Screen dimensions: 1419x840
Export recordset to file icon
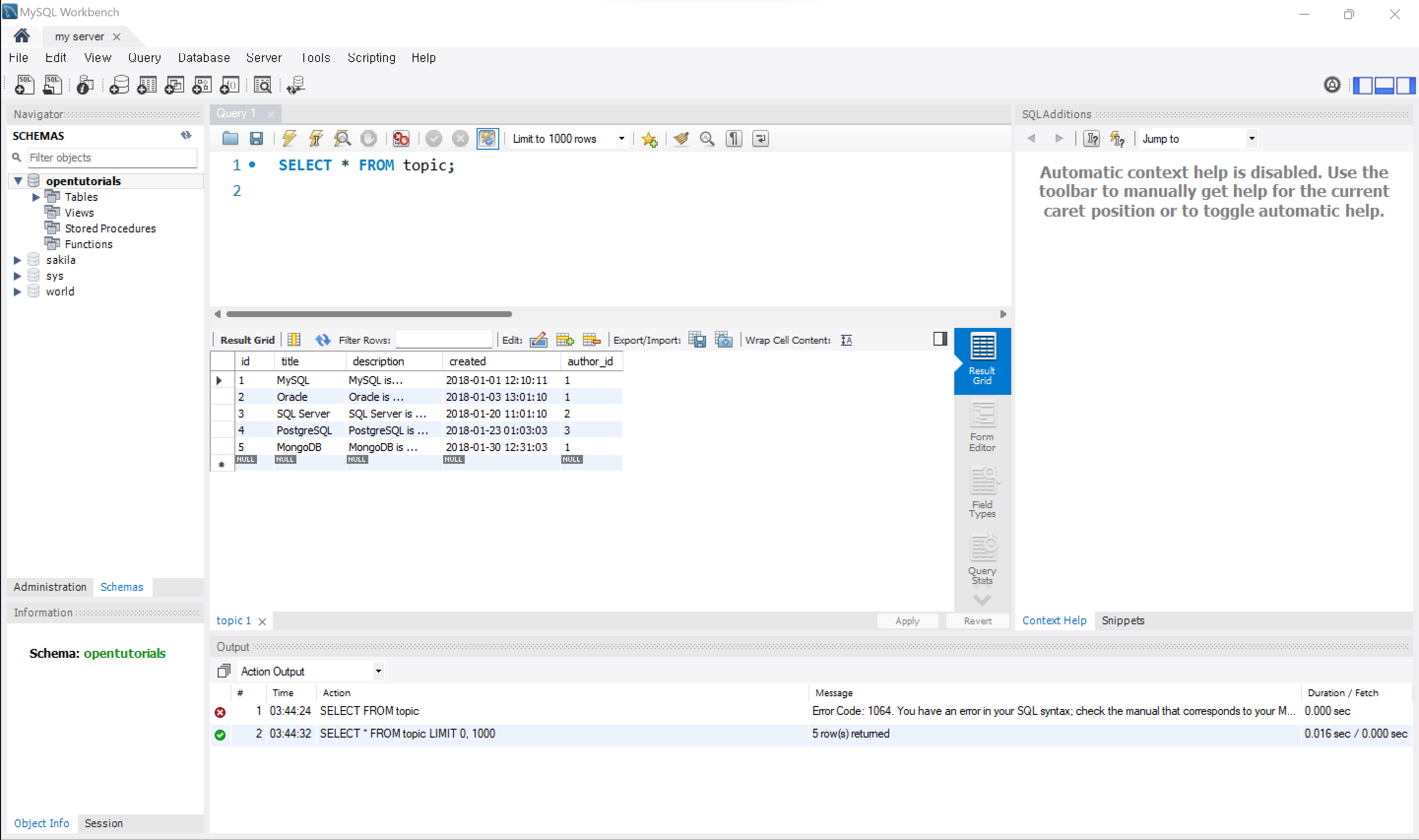(x=697, y=340)
